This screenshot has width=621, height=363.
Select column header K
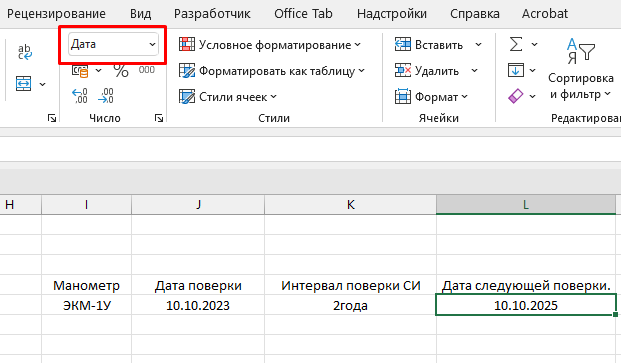[351, 205]
